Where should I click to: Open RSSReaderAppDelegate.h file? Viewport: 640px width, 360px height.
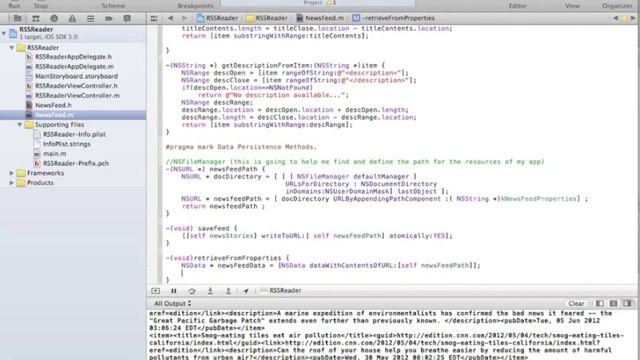[73, 57]
